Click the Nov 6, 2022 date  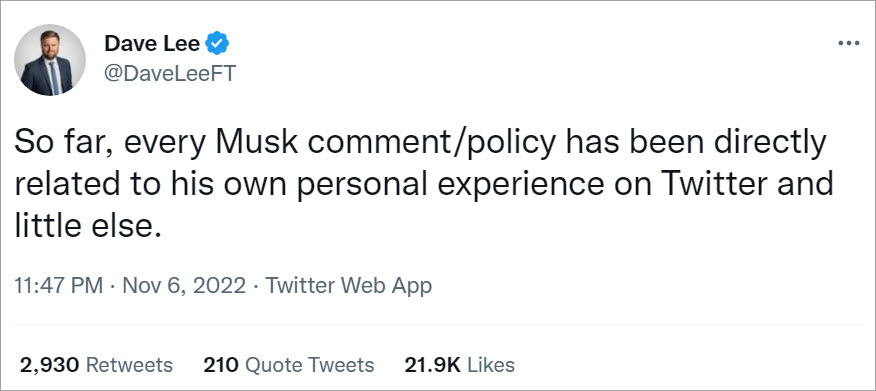183,286
